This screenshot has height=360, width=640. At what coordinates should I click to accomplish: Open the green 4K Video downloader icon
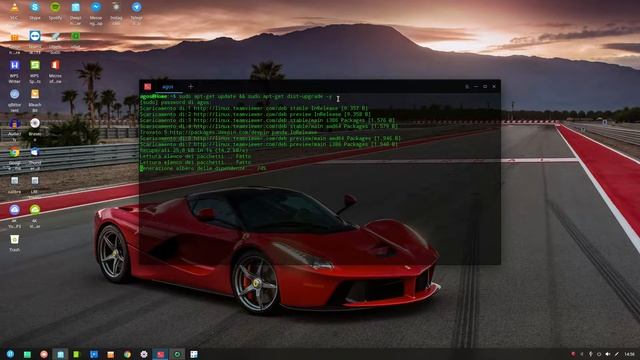35,210
